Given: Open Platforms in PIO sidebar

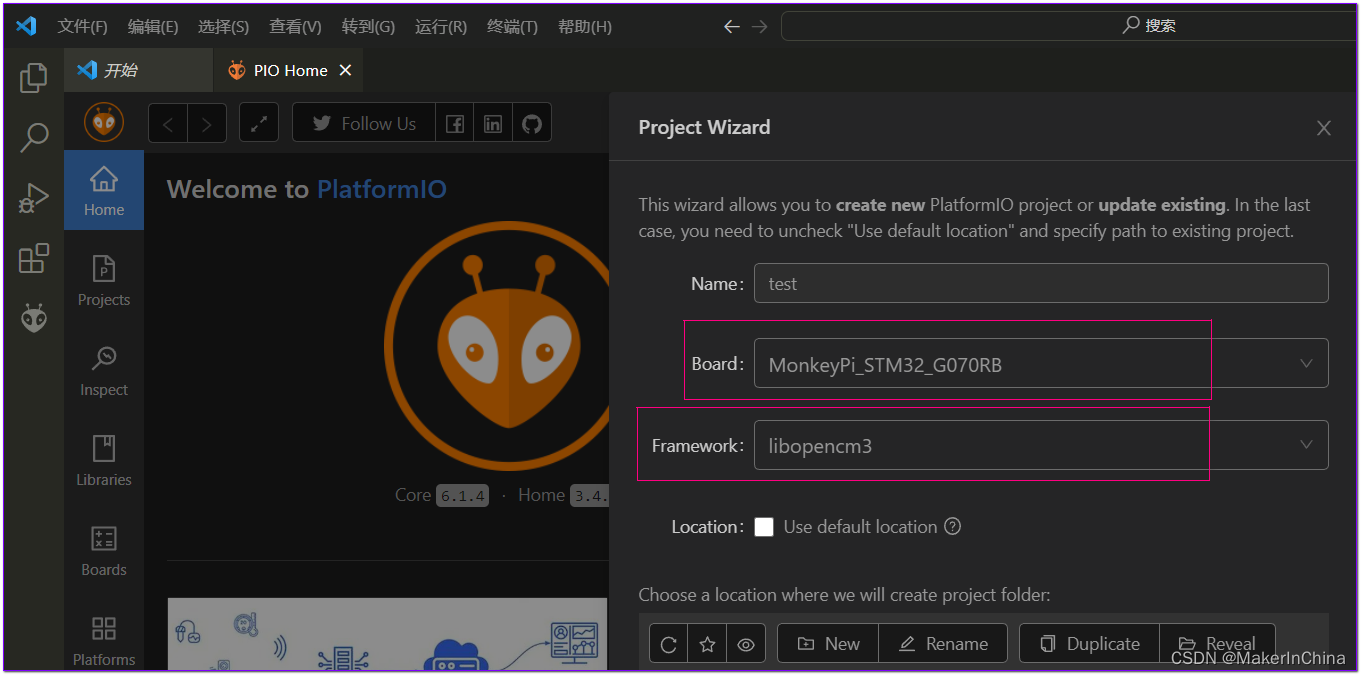Looking at the screenshot, I should click(104, 640).
